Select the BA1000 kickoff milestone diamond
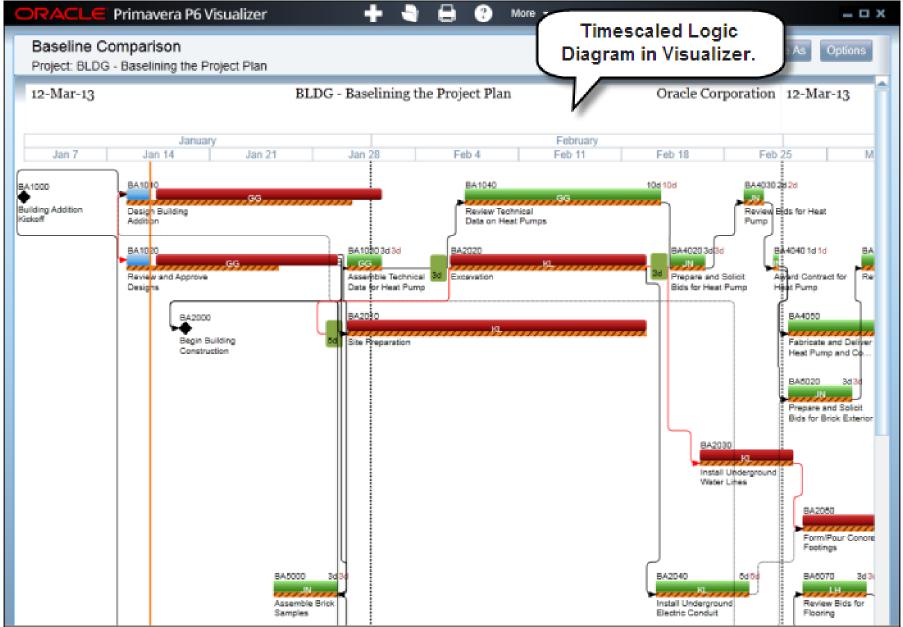The width and height of the screenshot is (903, 627). [24, 197]
